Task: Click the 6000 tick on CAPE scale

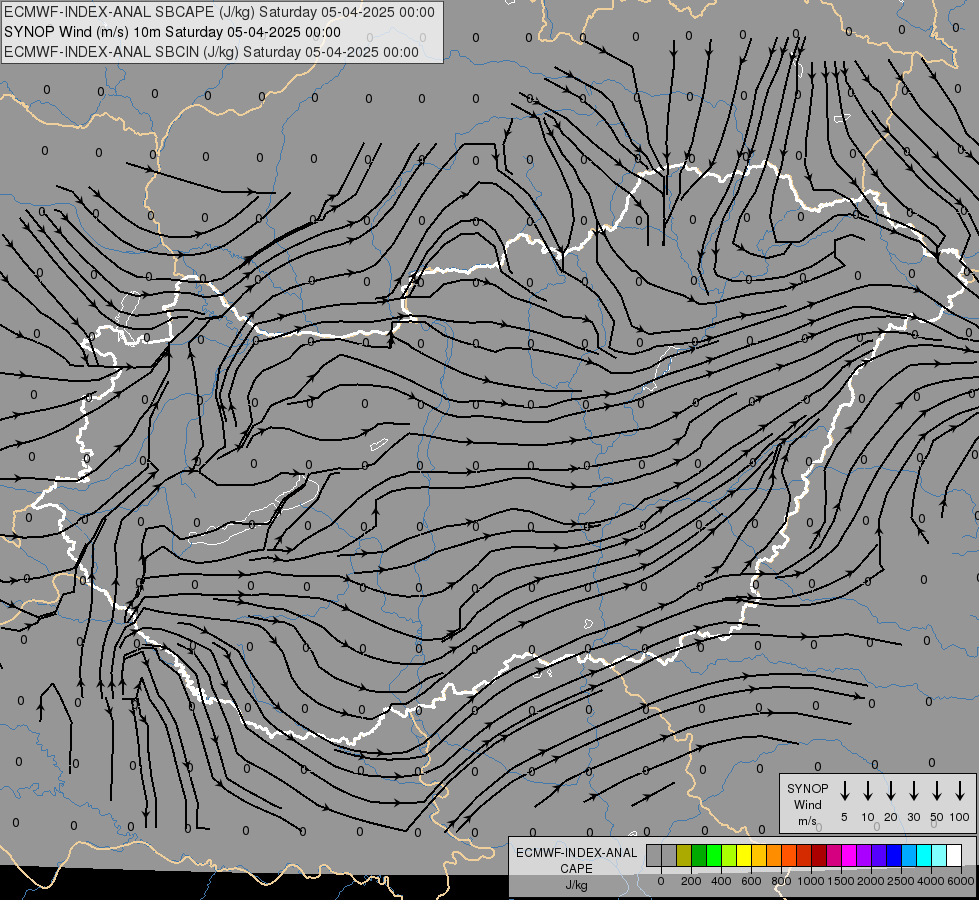Action: [x=961, y=881]
